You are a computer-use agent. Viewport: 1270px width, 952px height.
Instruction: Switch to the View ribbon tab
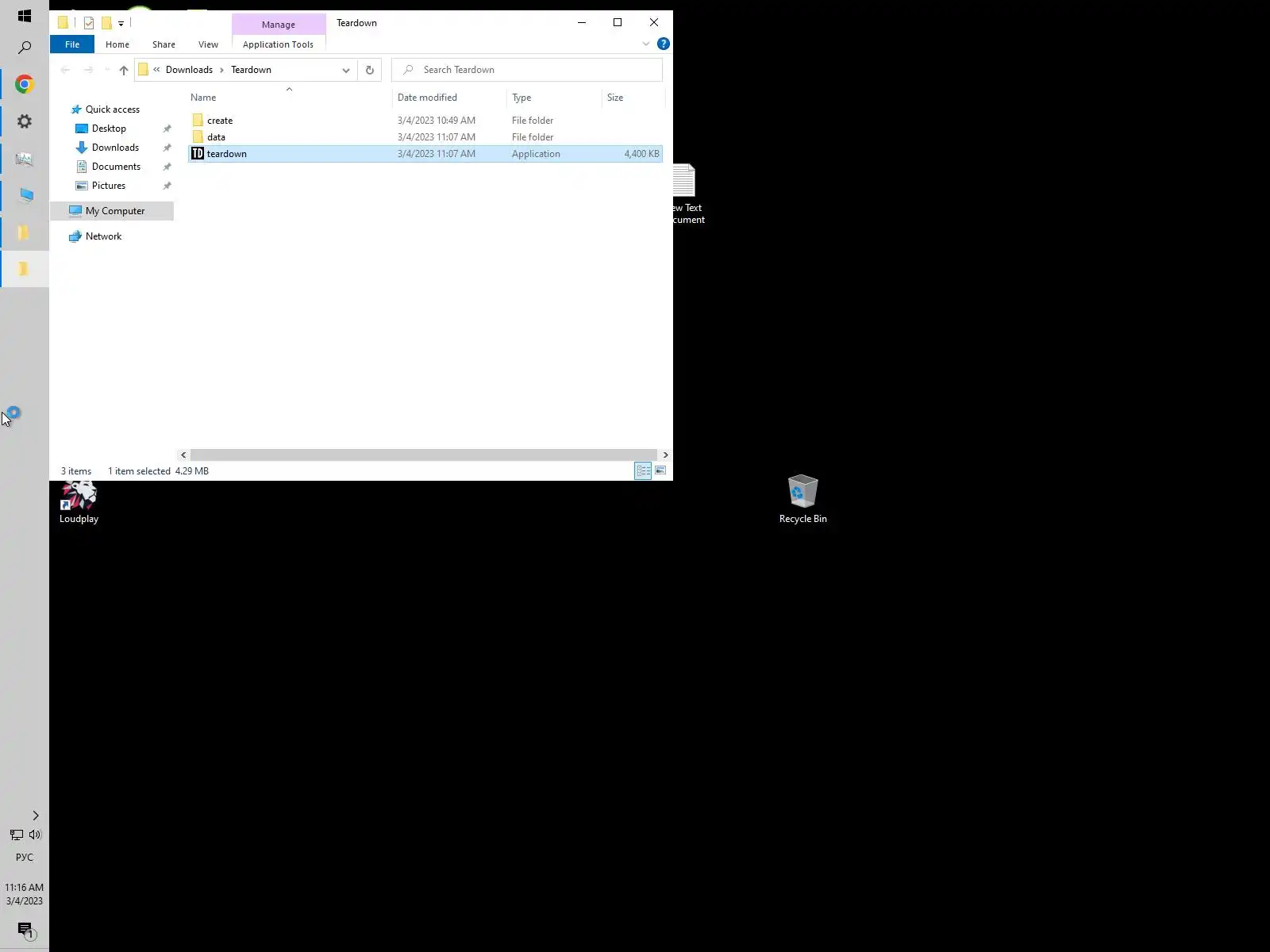click(208, 44)
